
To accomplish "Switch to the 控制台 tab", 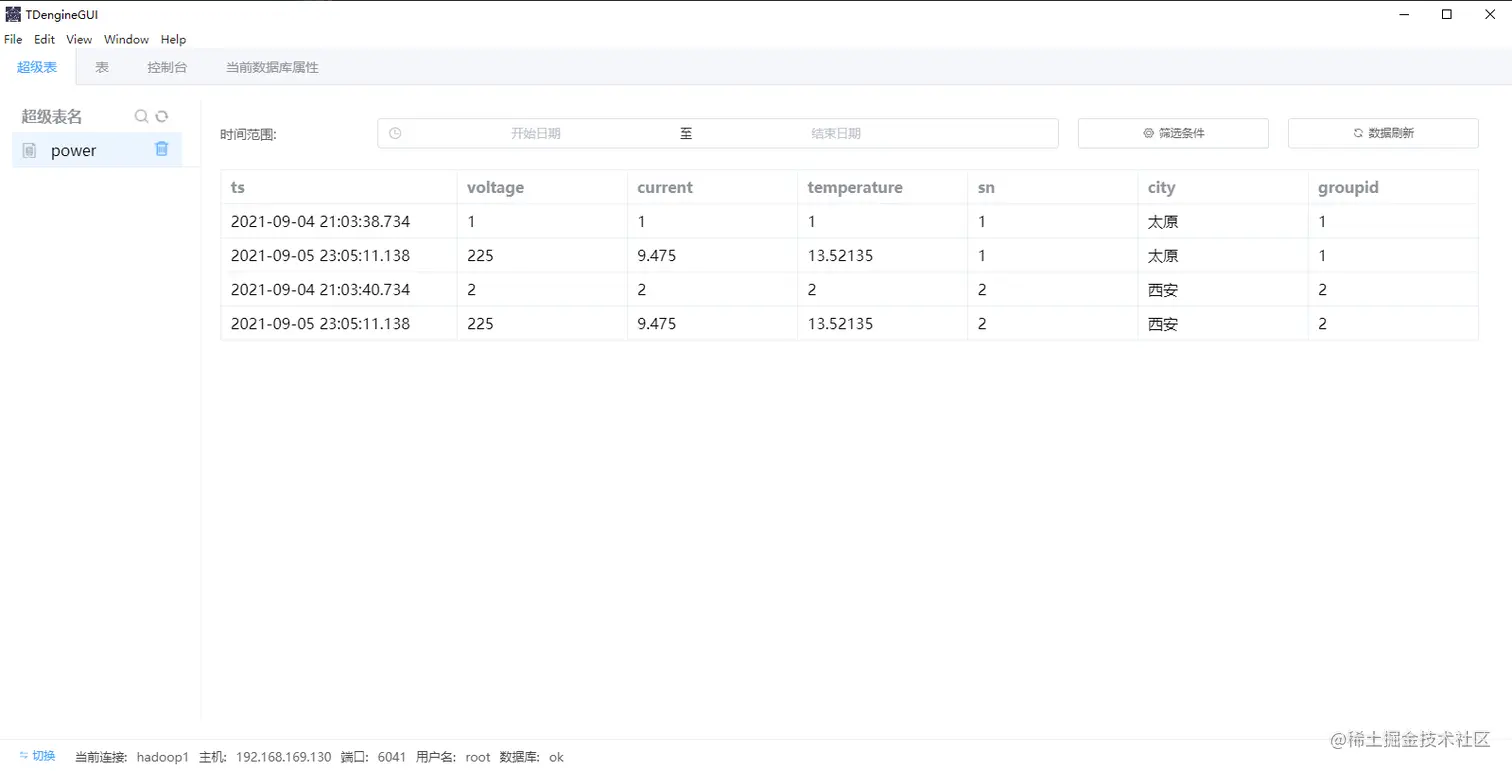I will (166, 67).
